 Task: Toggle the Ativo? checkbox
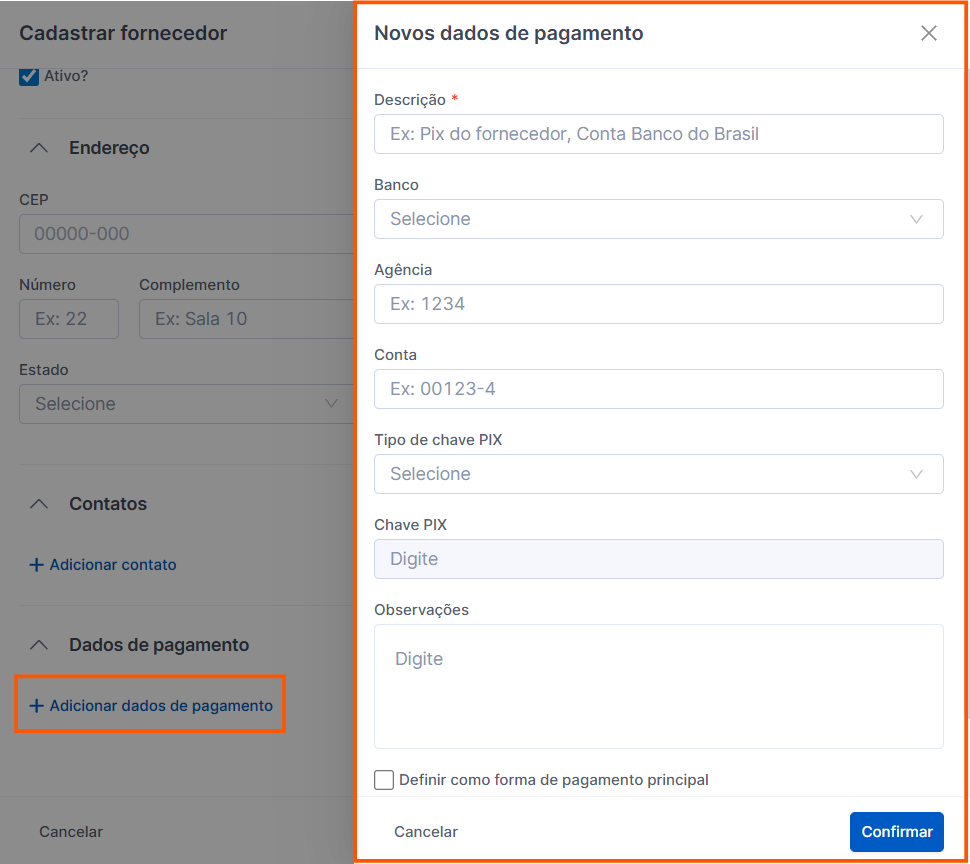coord(29,76)
